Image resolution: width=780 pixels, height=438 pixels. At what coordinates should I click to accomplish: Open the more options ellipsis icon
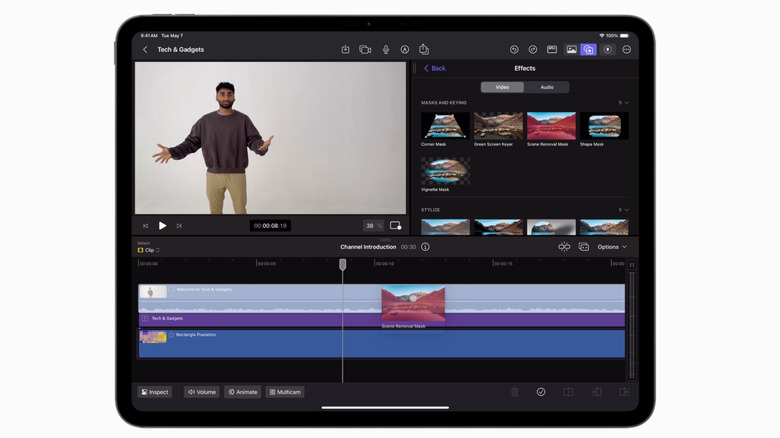(627, 49)
